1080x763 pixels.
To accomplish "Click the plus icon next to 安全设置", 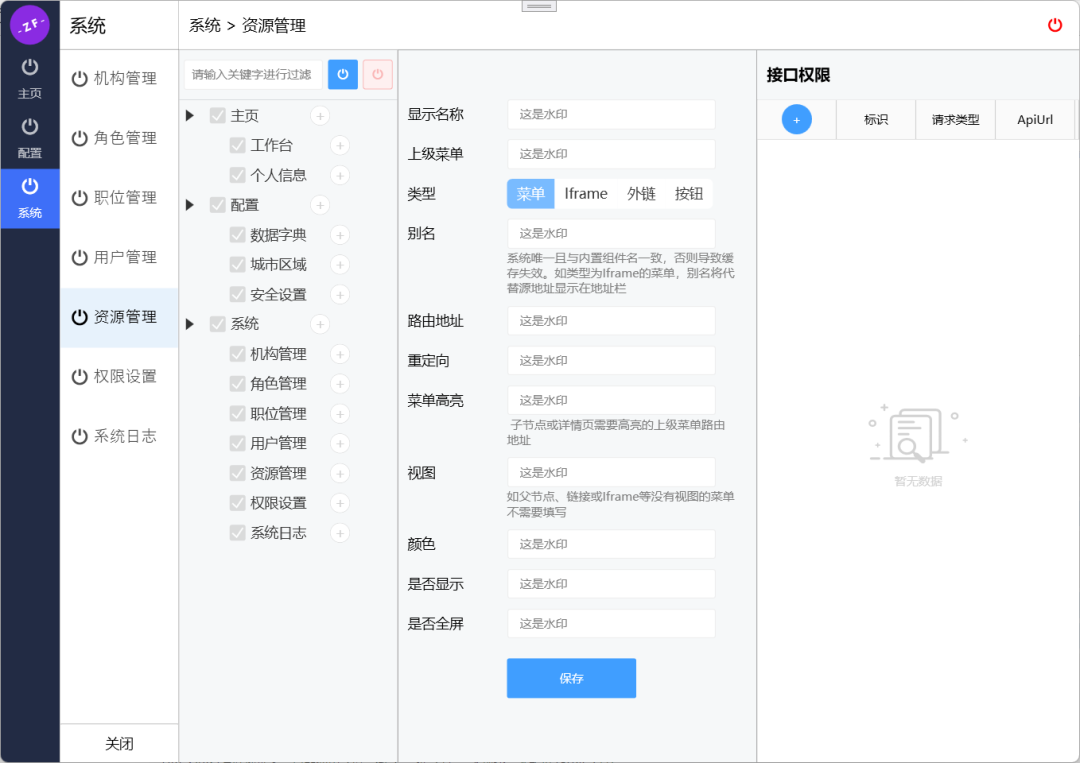I will pyautogui.click(x=340, y=295).
